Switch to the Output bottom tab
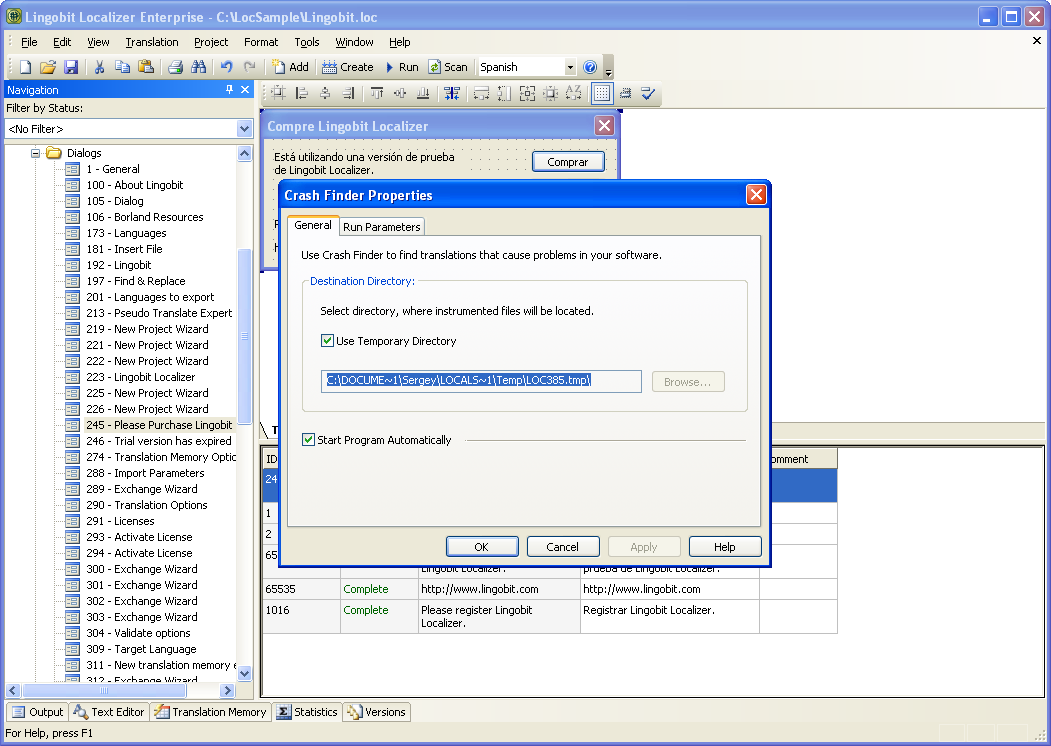Image resolution: width=1051 pixels, height=746 pixels. (38, 712)
